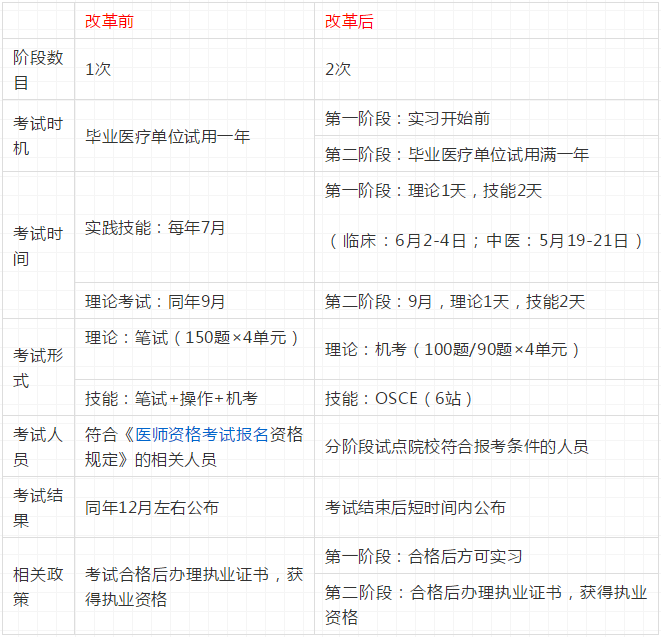Click 理论：笔试（150题×4单元）cell
This screenshot has height=637, width=661.
coord(192,338)
